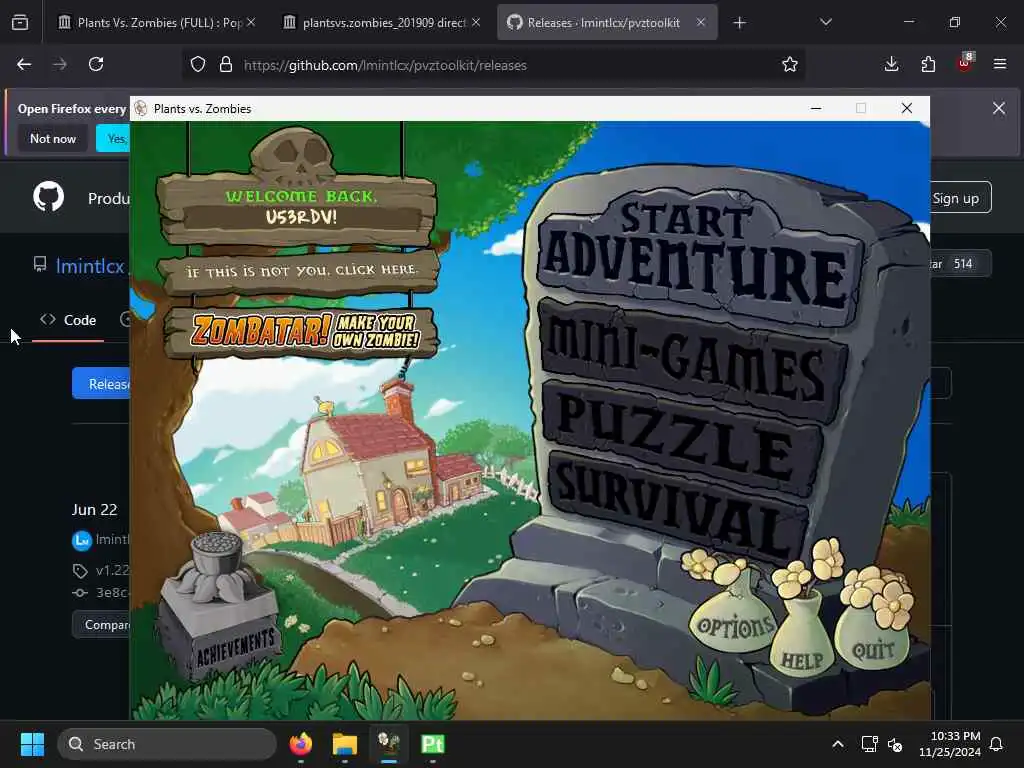Open File Explorer from the taskbar

(x=345, y=744)
